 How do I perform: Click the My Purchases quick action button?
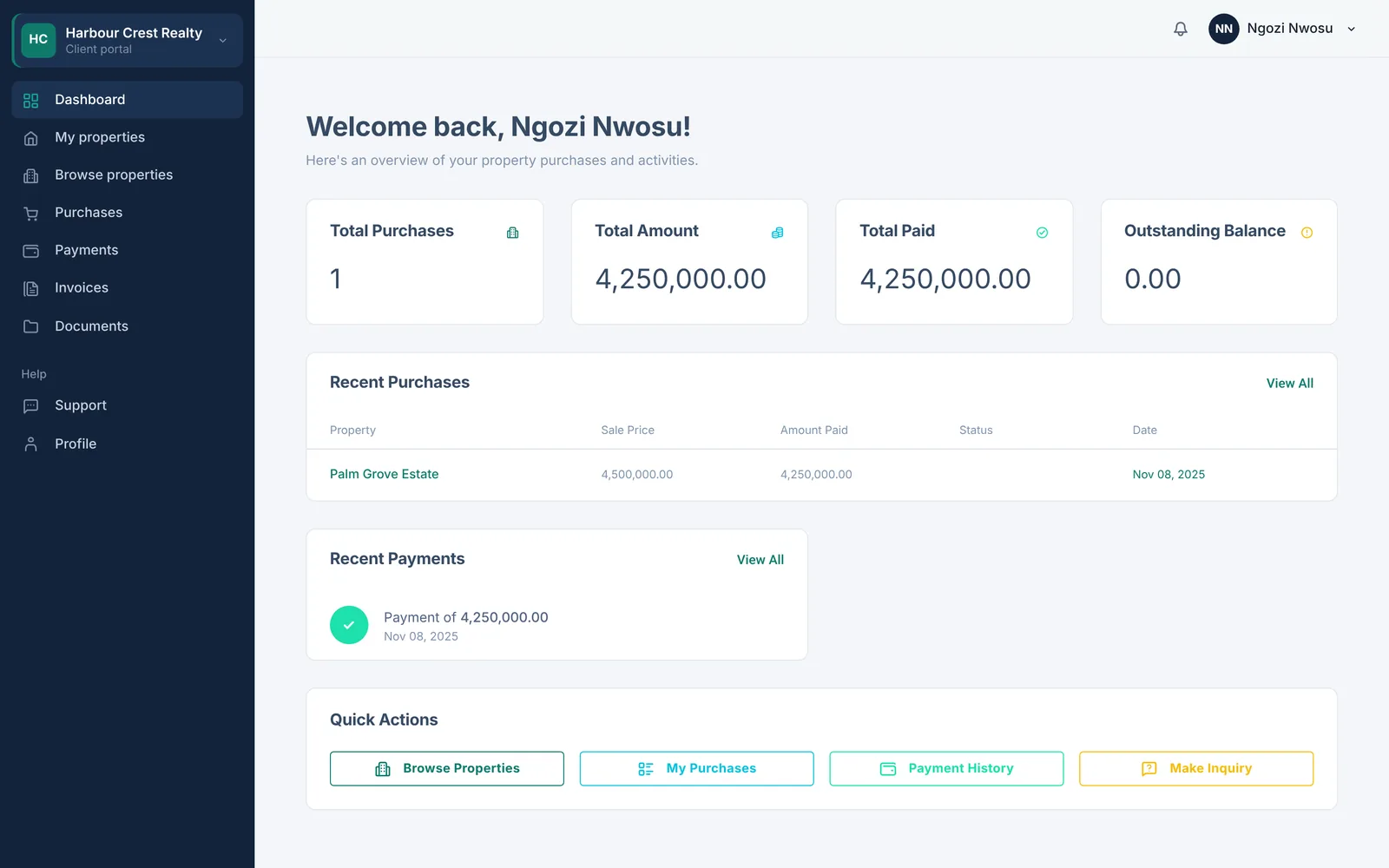(697, 769)
